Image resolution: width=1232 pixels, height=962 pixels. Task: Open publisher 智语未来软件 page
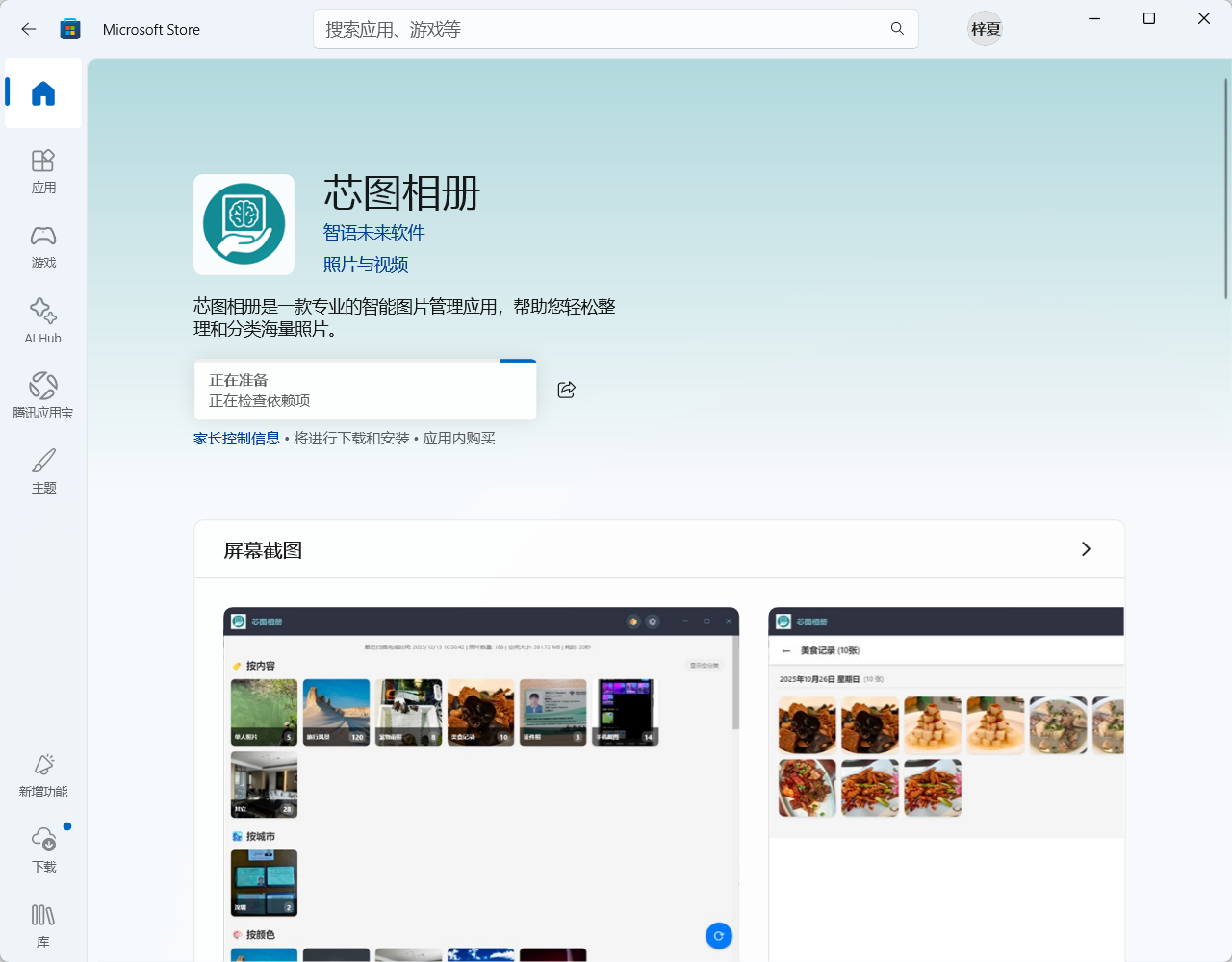(x=373, y=232)
